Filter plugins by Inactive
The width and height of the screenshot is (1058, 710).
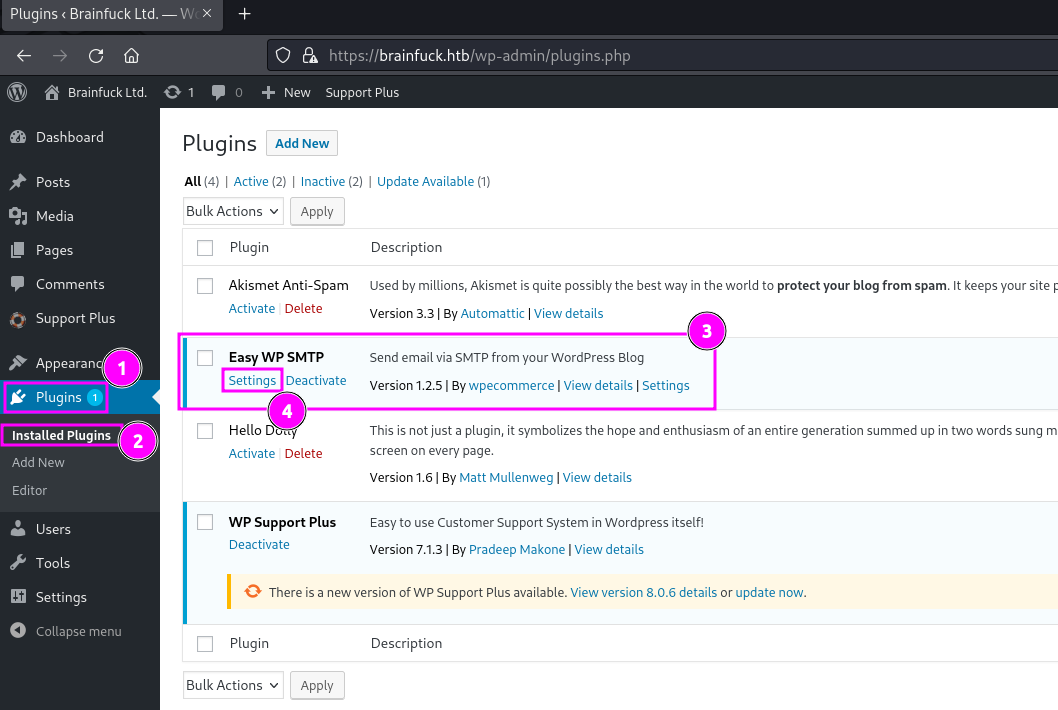323,182
